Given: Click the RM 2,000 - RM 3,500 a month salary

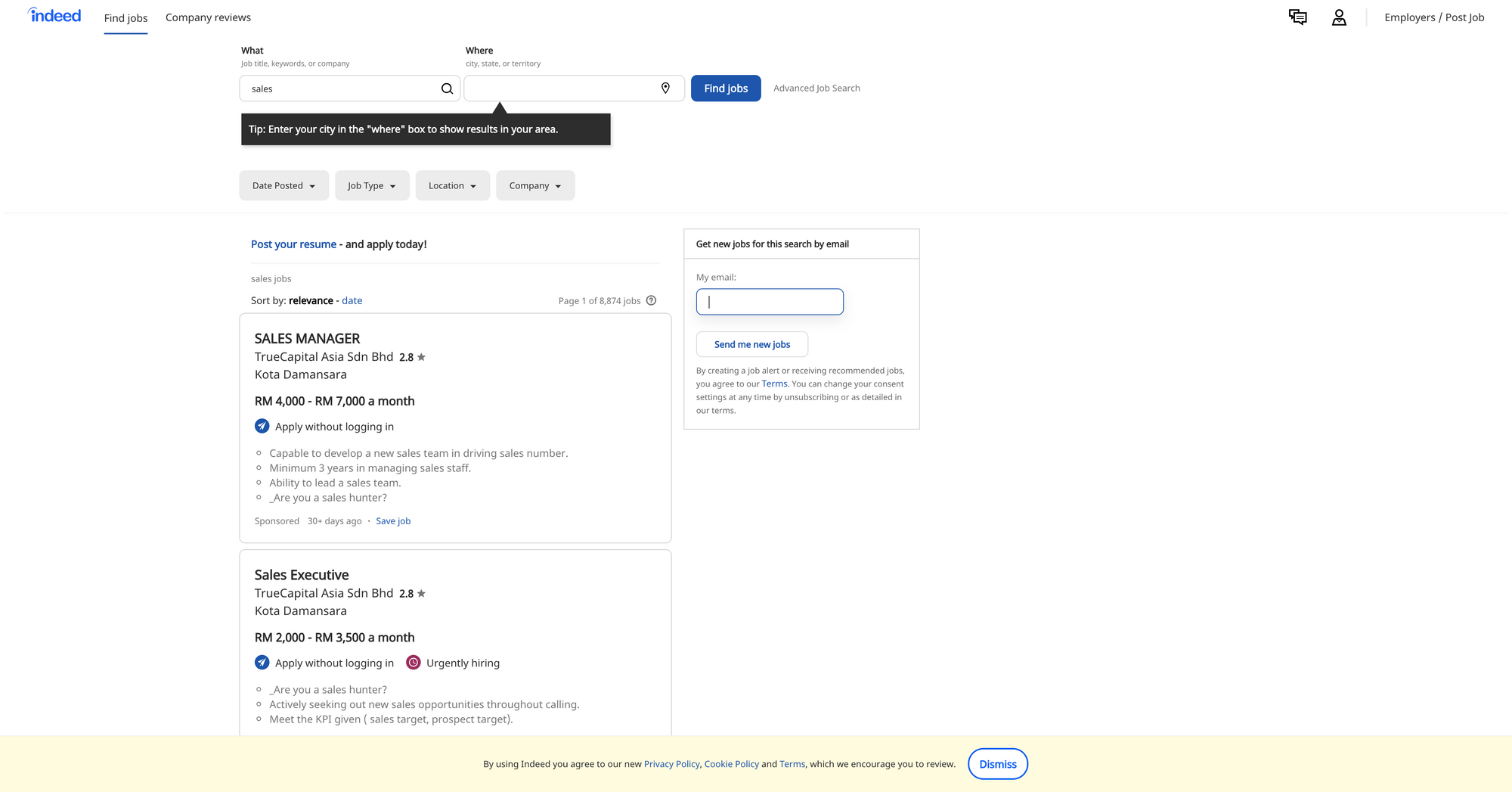Looking at the screenshot, I should (334, 638).
